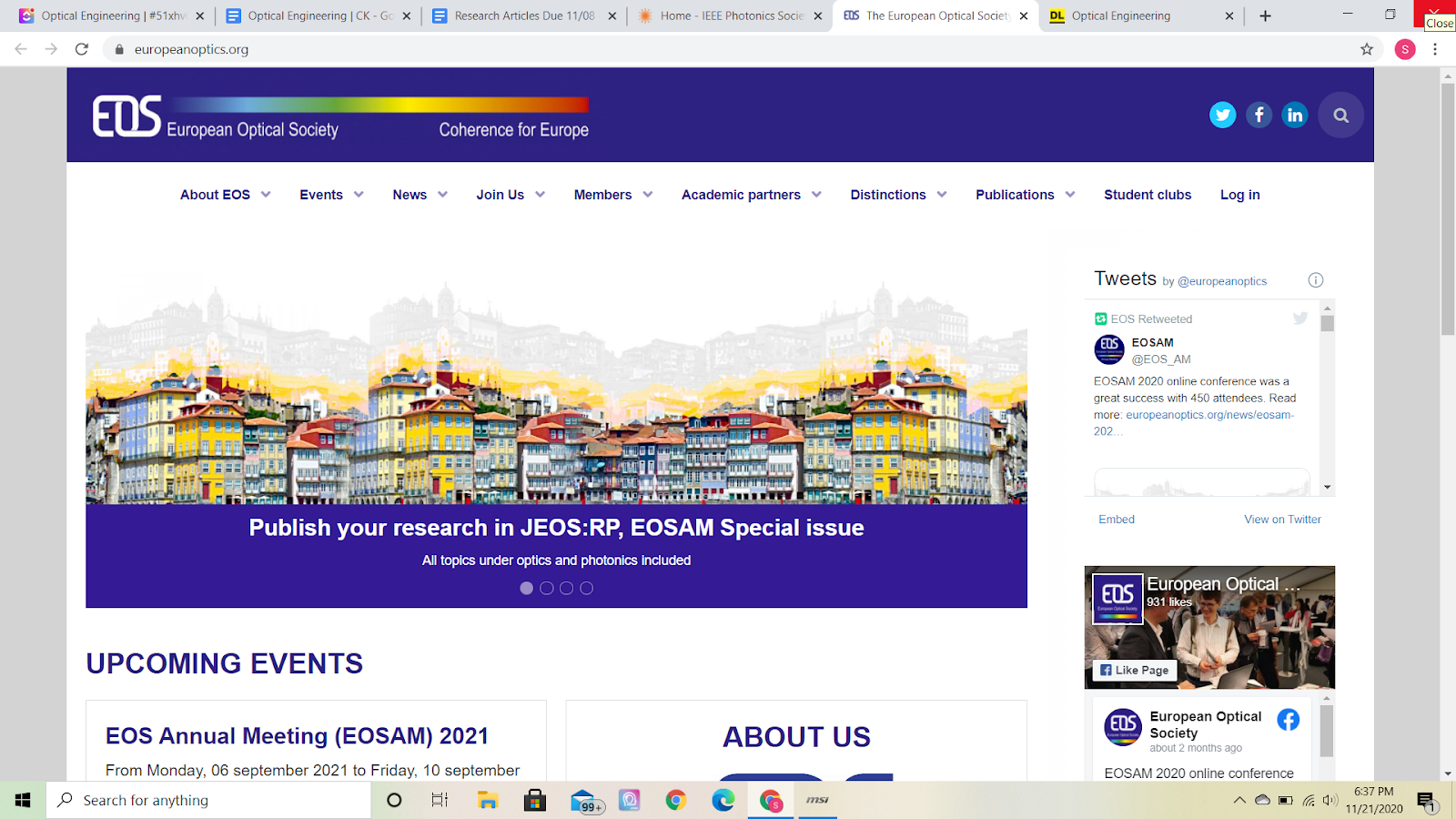
Task: Click the Twitter bird icon in the tweet card
Action: pos(1300,318)
